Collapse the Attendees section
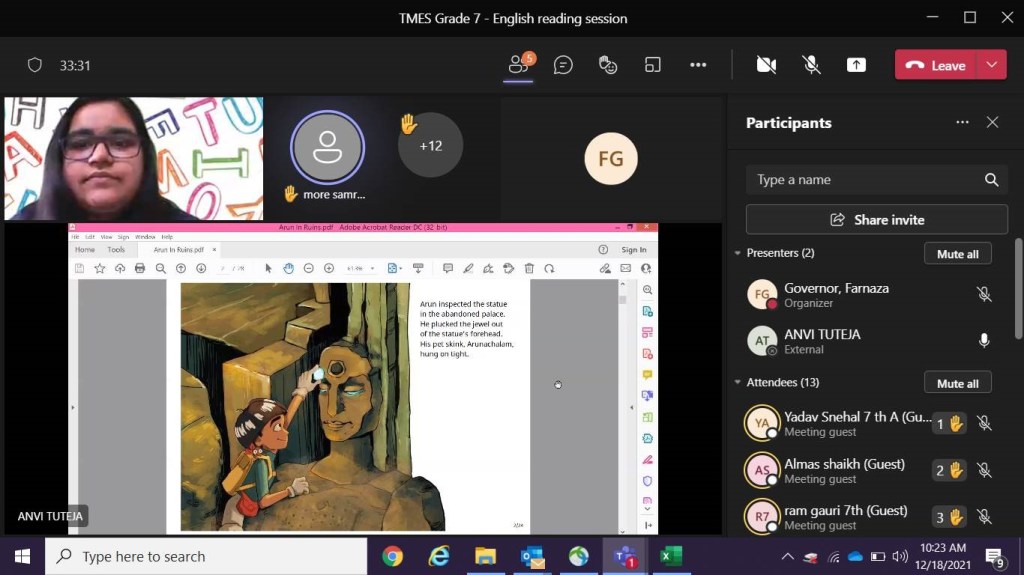The image size is (1024, 575). tap(738, 383)
